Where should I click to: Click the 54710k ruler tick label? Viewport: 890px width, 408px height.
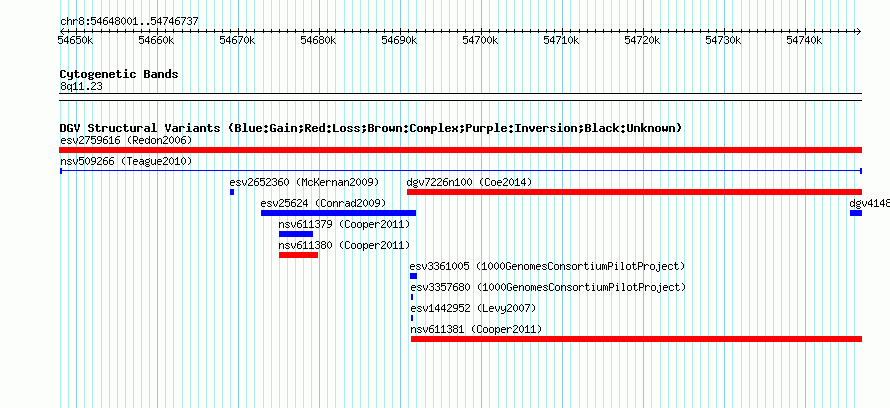[562, 40]
